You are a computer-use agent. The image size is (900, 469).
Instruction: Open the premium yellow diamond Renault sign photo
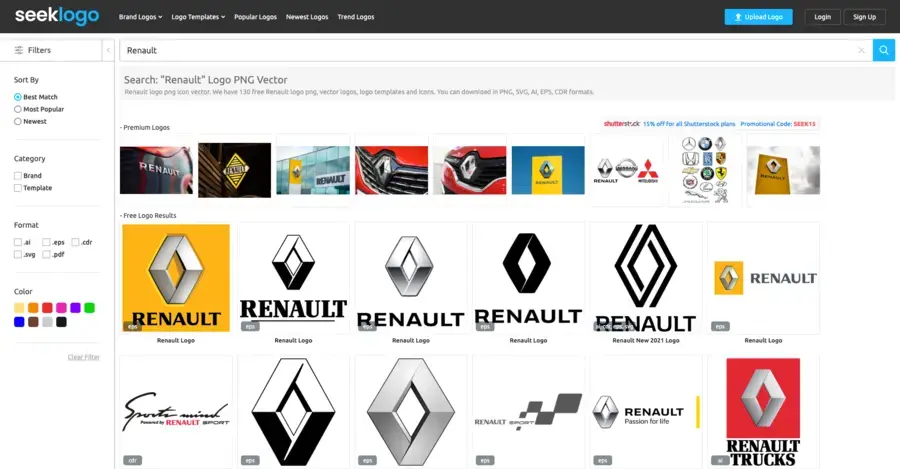[x=234, y=170]
